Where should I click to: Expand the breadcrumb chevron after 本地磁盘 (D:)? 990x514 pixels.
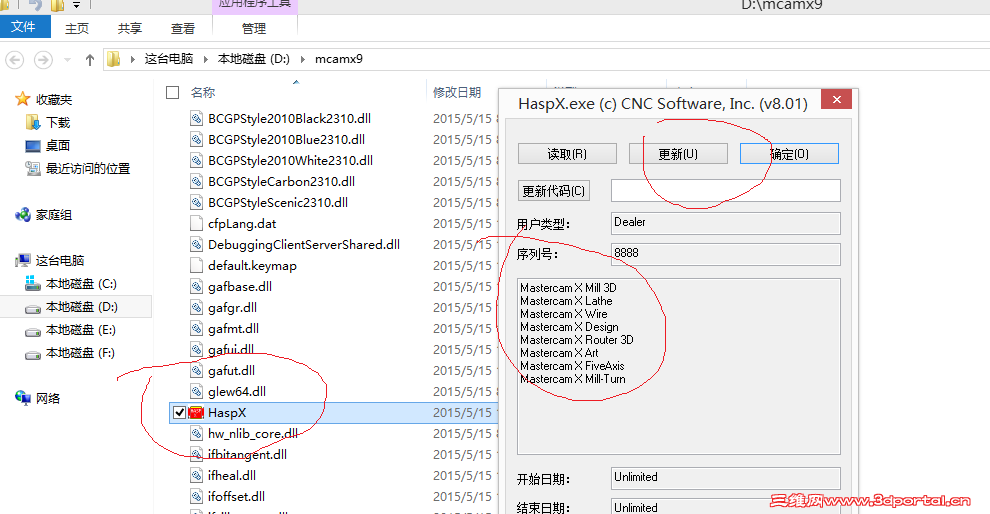[x=302, y=59]
